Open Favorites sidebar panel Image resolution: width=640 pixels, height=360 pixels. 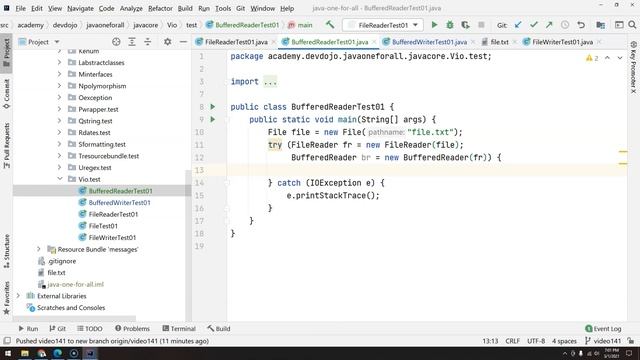tap(7, 298)
